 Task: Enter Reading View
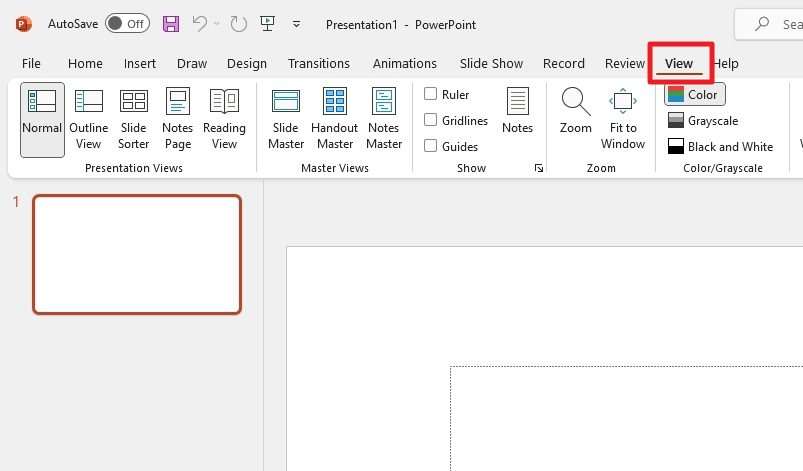224,120
